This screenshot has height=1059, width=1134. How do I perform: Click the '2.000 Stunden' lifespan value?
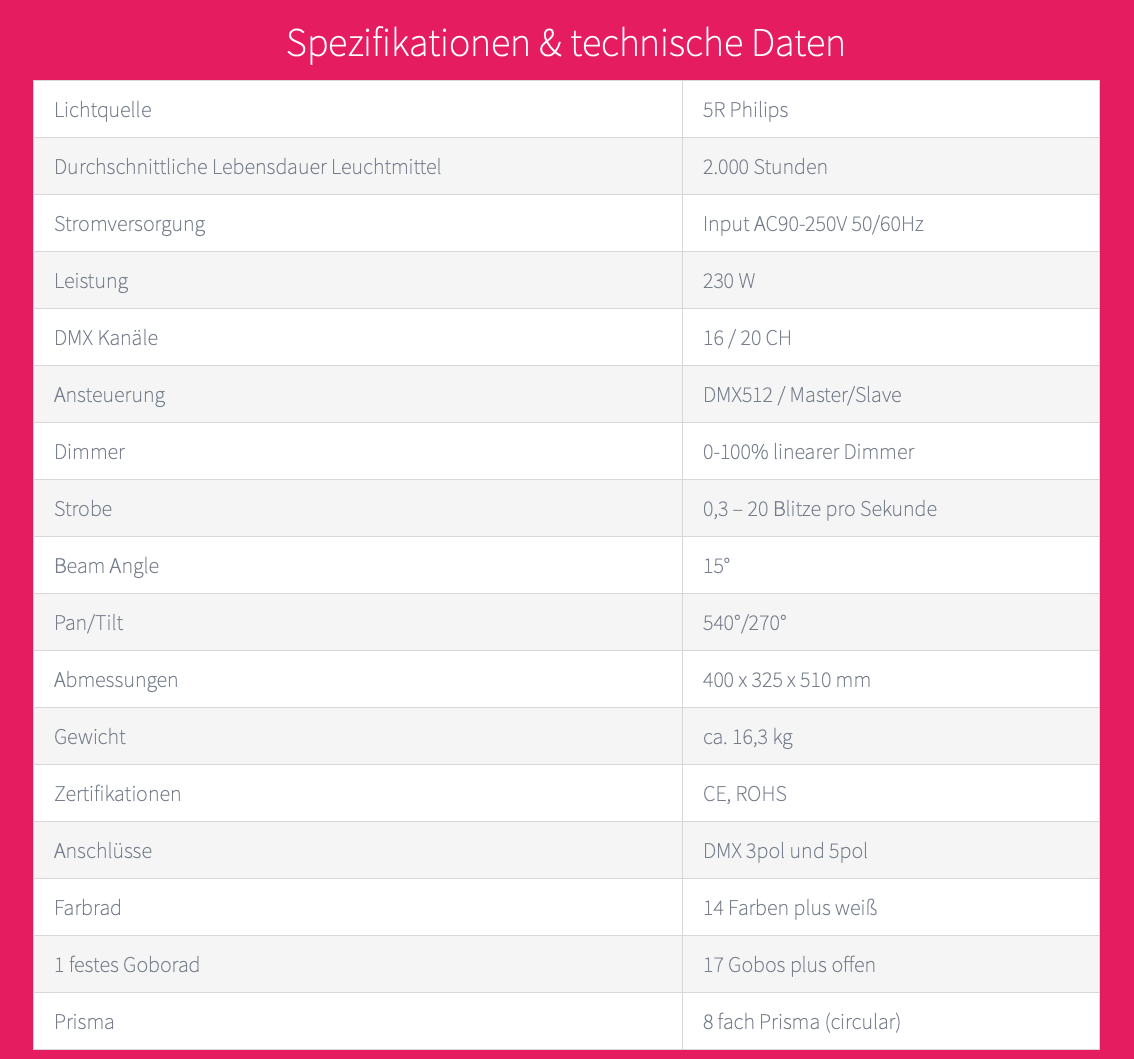(765, 167)
